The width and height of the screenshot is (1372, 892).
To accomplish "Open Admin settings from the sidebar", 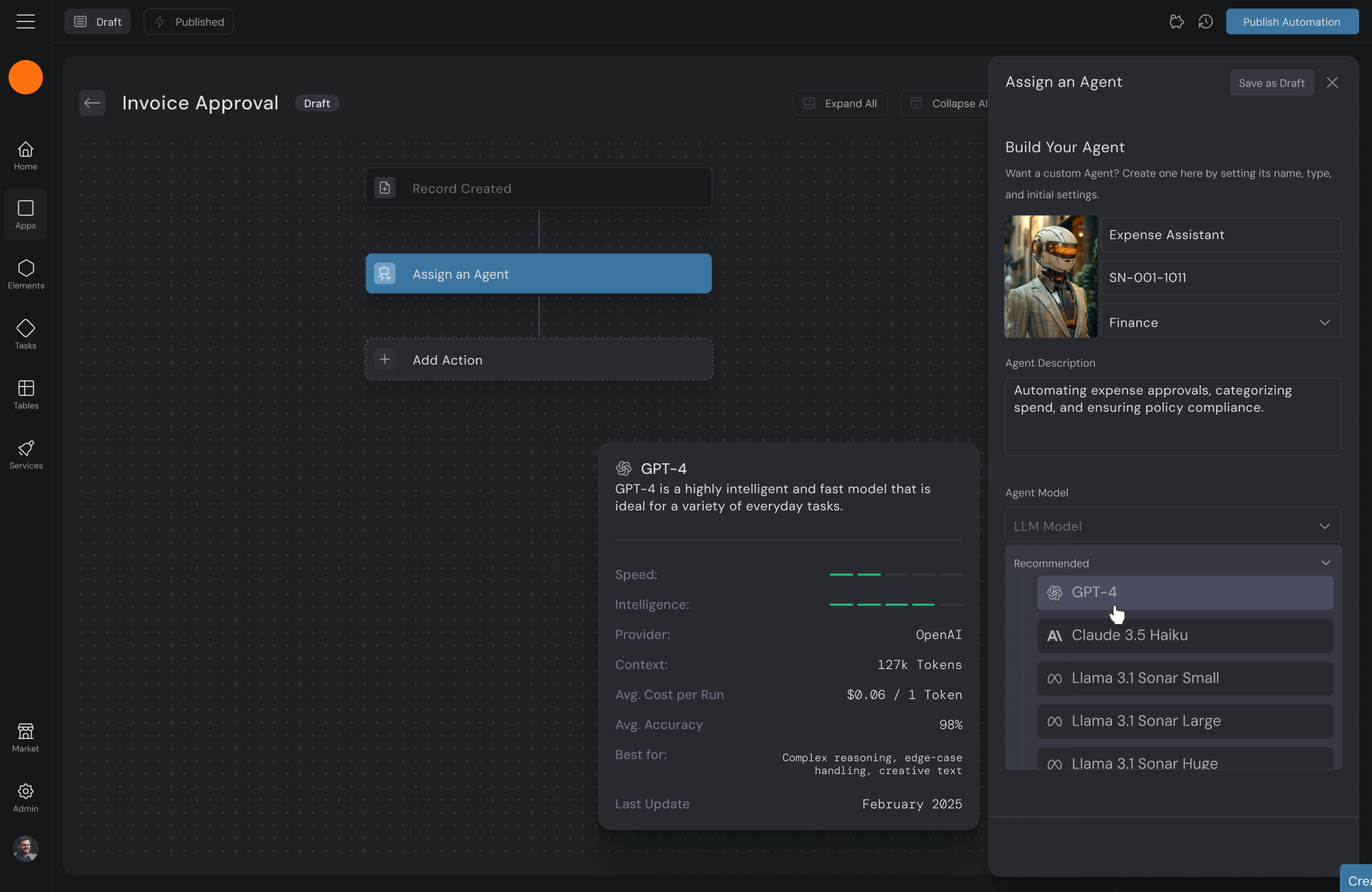I will click(x=26, y=797).
